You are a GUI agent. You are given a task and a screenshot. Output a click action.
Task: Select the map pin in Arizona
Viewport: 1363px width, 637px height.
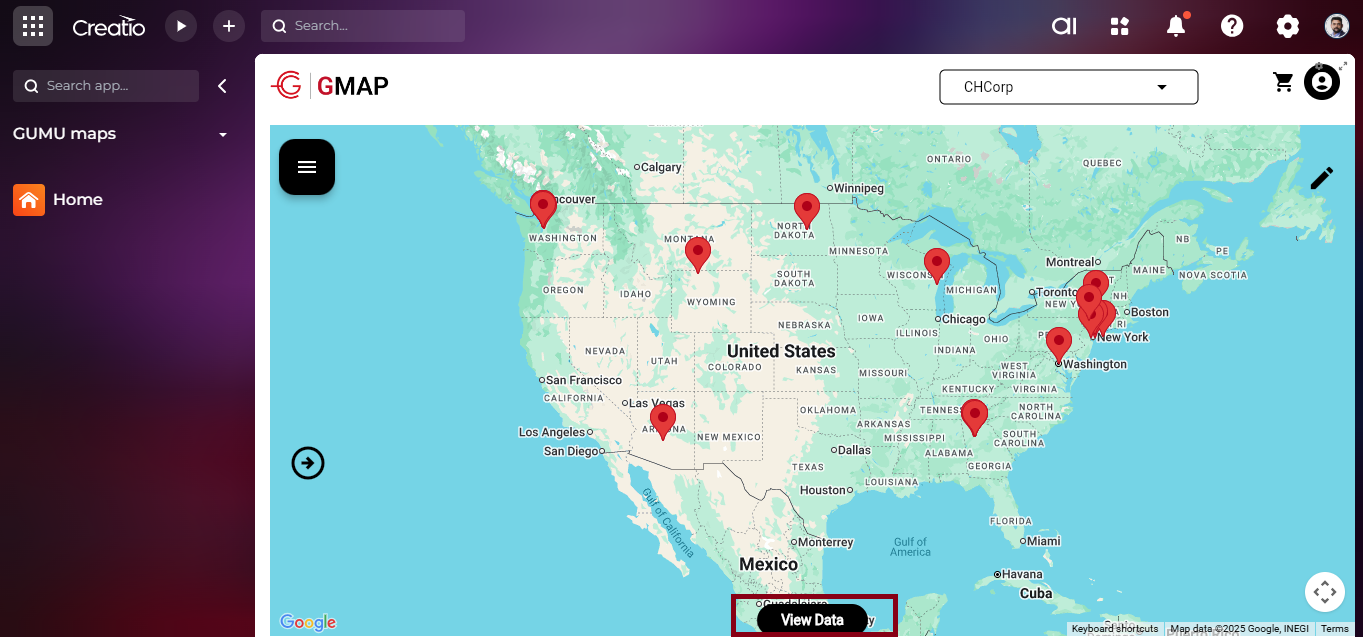tap(662, 422)
